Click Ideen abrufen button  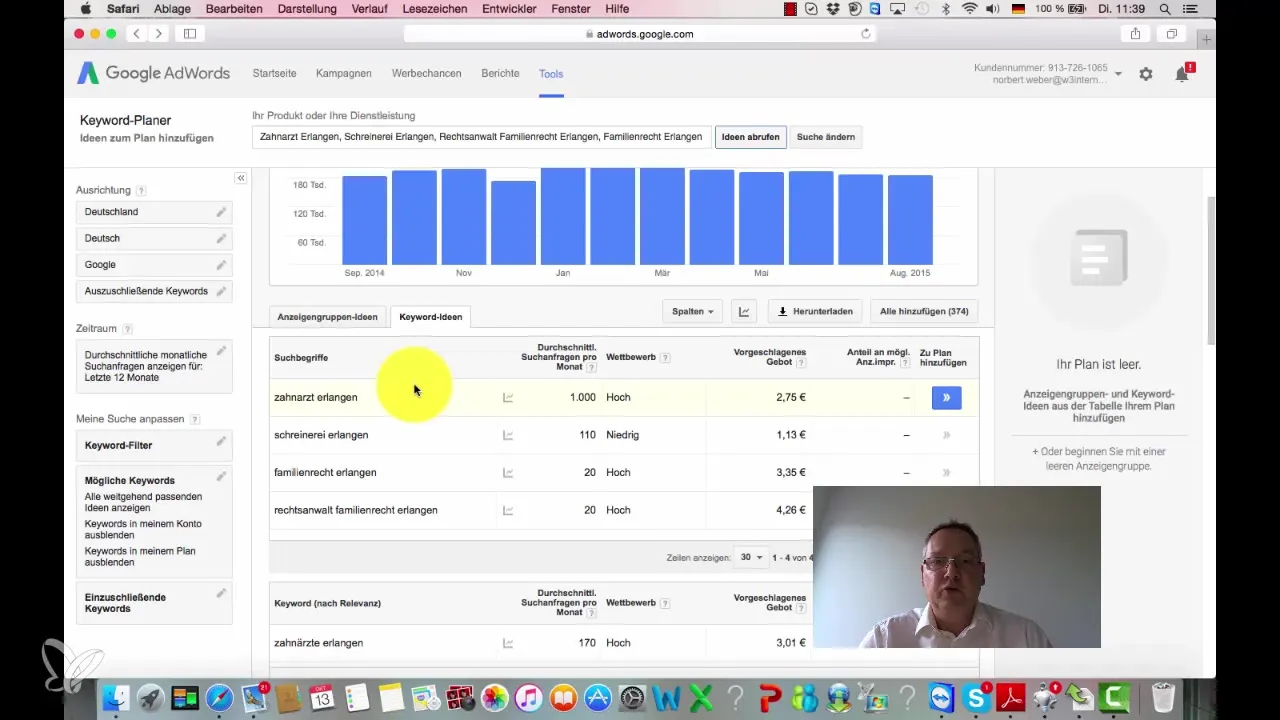tap(751, 137)
